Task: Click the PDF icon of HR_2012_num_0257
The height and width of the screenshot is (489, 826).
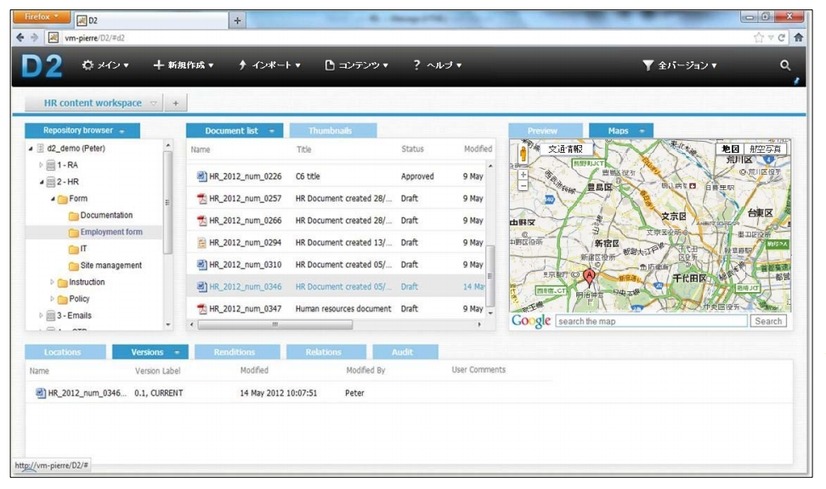Action: [x=201, y=198]
